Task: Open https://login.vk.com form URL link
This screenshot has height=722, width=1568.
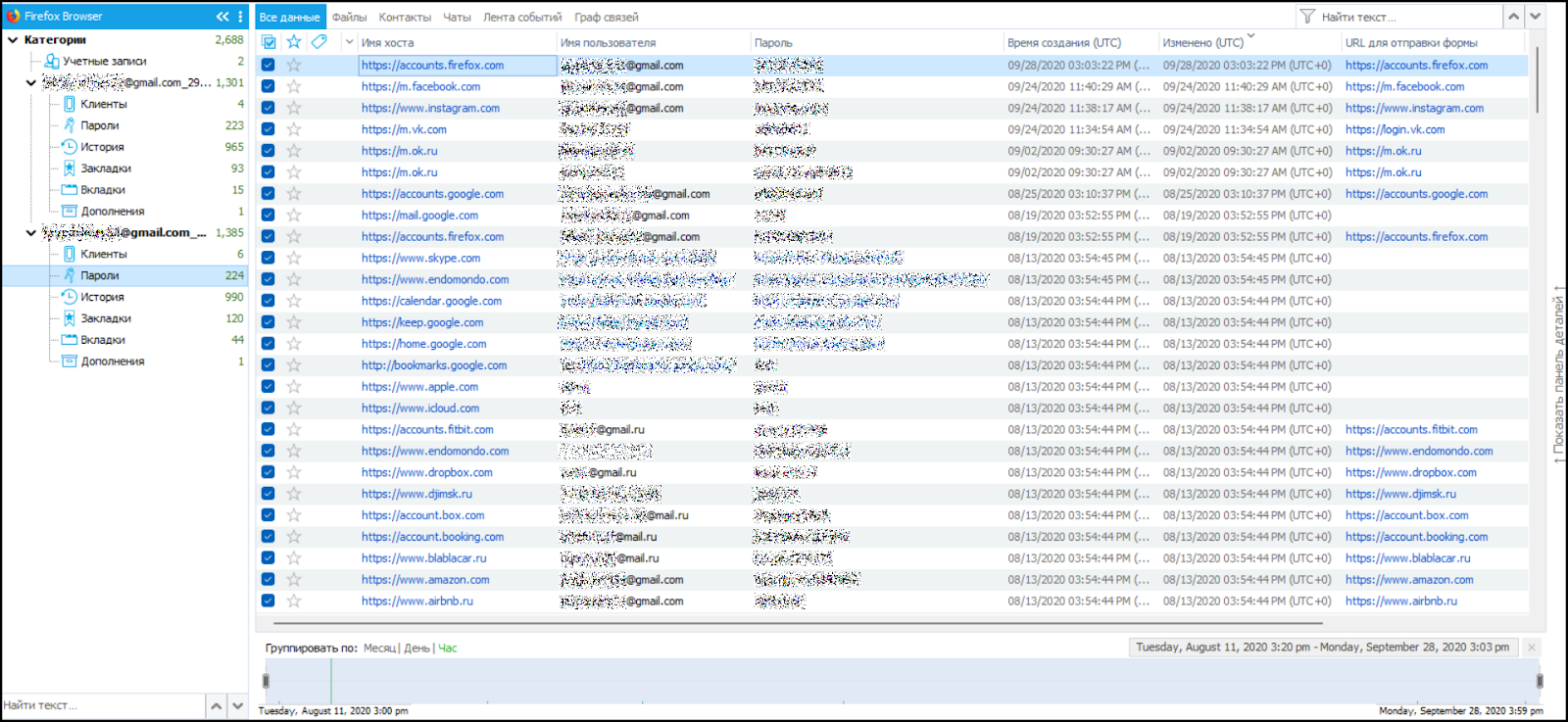Action: (x=1395, y=129)
